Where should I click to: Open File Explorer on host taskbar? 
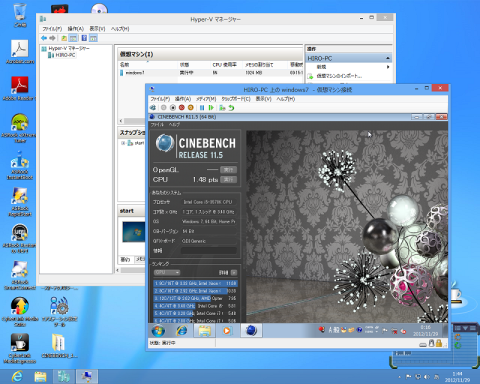[x=40, y=376]
